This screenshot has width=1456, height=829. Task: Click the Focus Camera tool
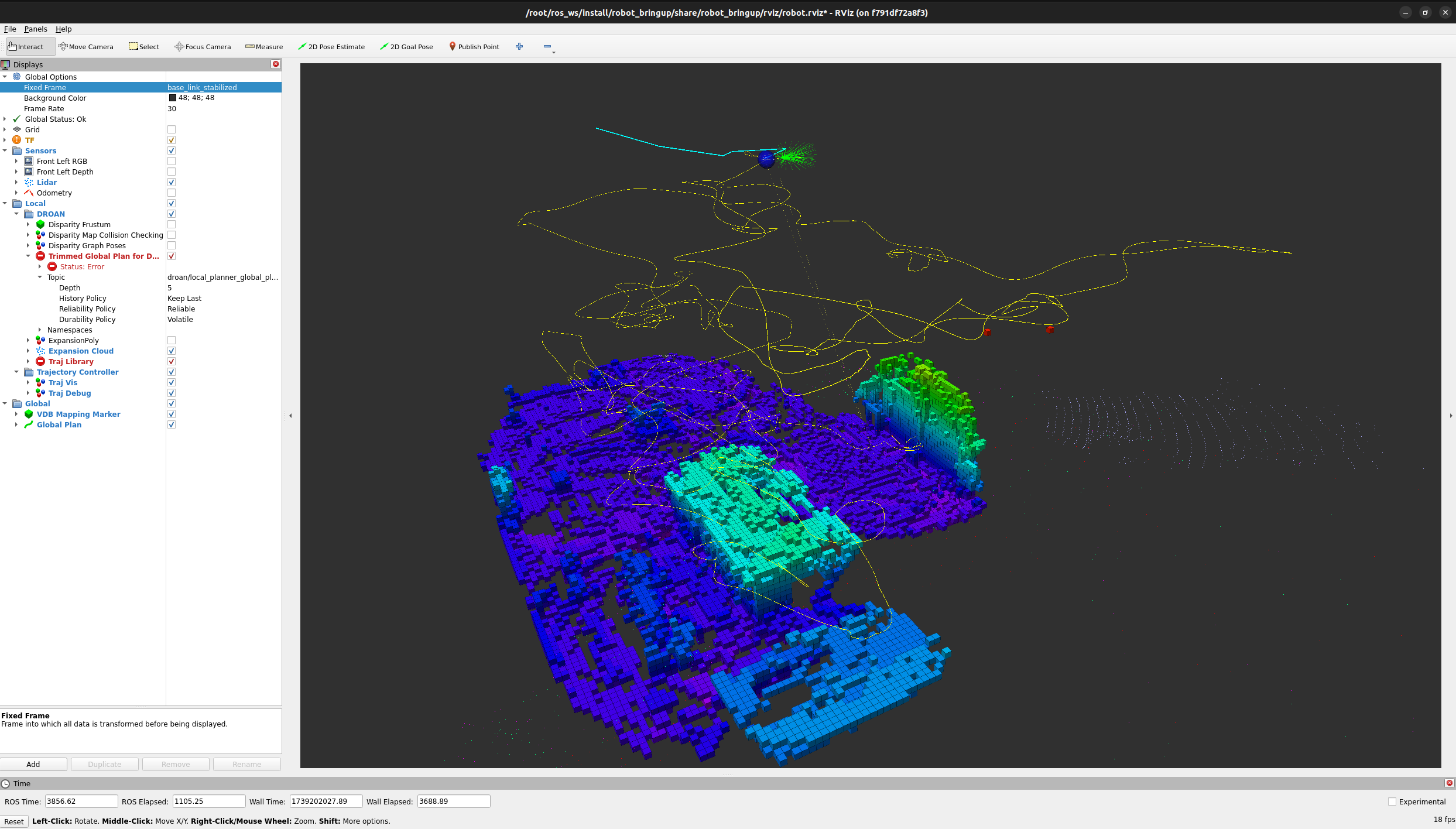click(x=203, y=46)
